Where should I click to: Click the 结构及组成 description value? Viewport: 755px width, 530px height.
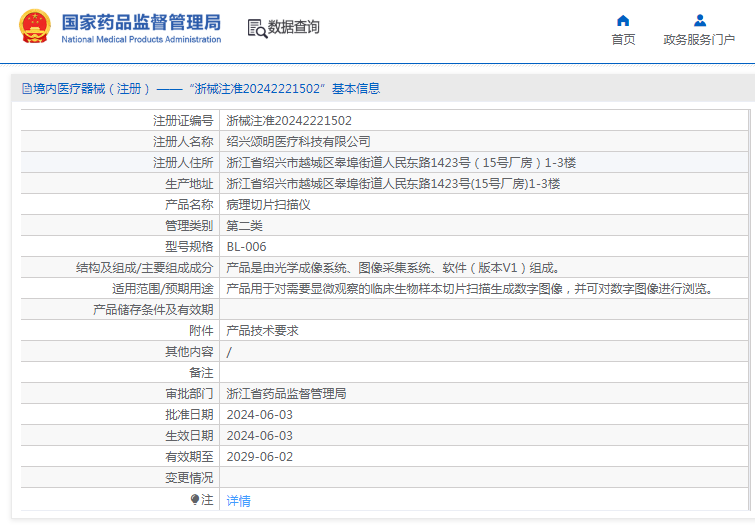(x=393, y=268)
